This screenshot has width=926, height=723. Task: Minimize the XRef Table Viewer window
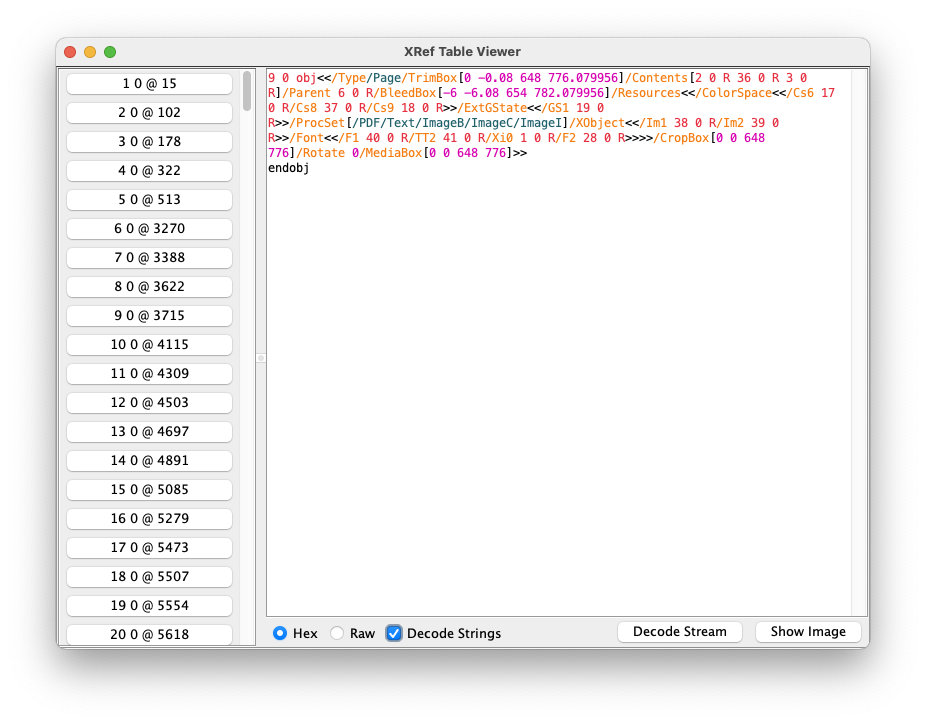pyautogui.click(x=90, y=52)
